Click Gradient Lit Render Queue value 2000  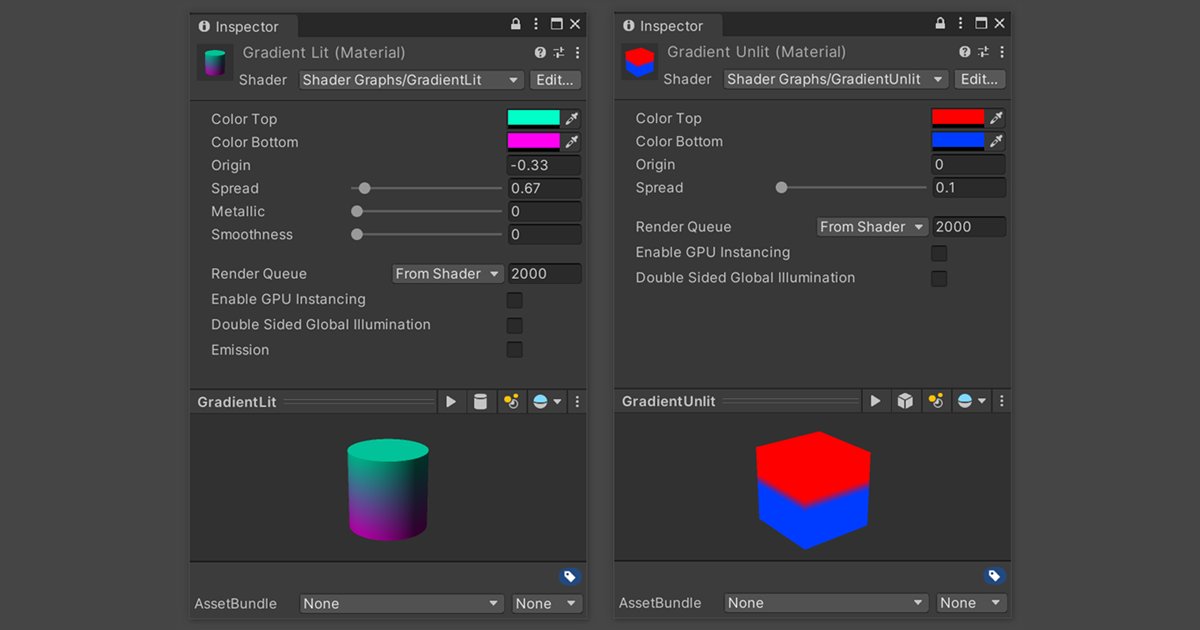[x=544, y=274]
